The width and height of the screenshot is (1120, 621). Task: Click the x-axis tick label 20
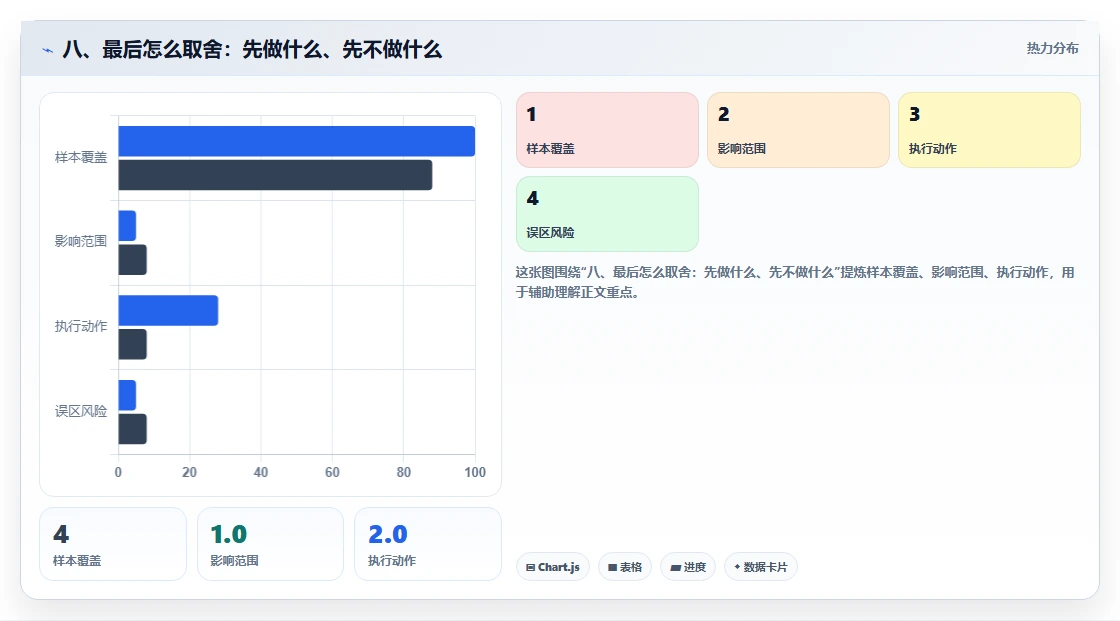(189, 472)
